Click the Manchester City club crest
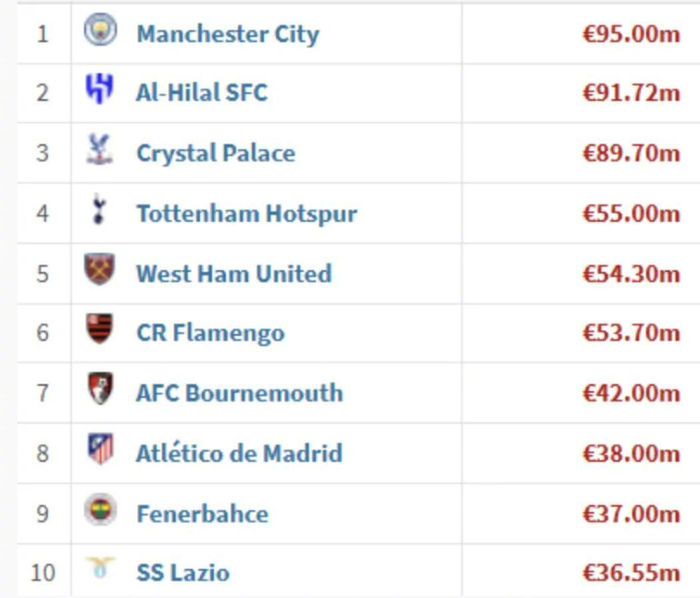700x598 pixels. coord(100,31)
